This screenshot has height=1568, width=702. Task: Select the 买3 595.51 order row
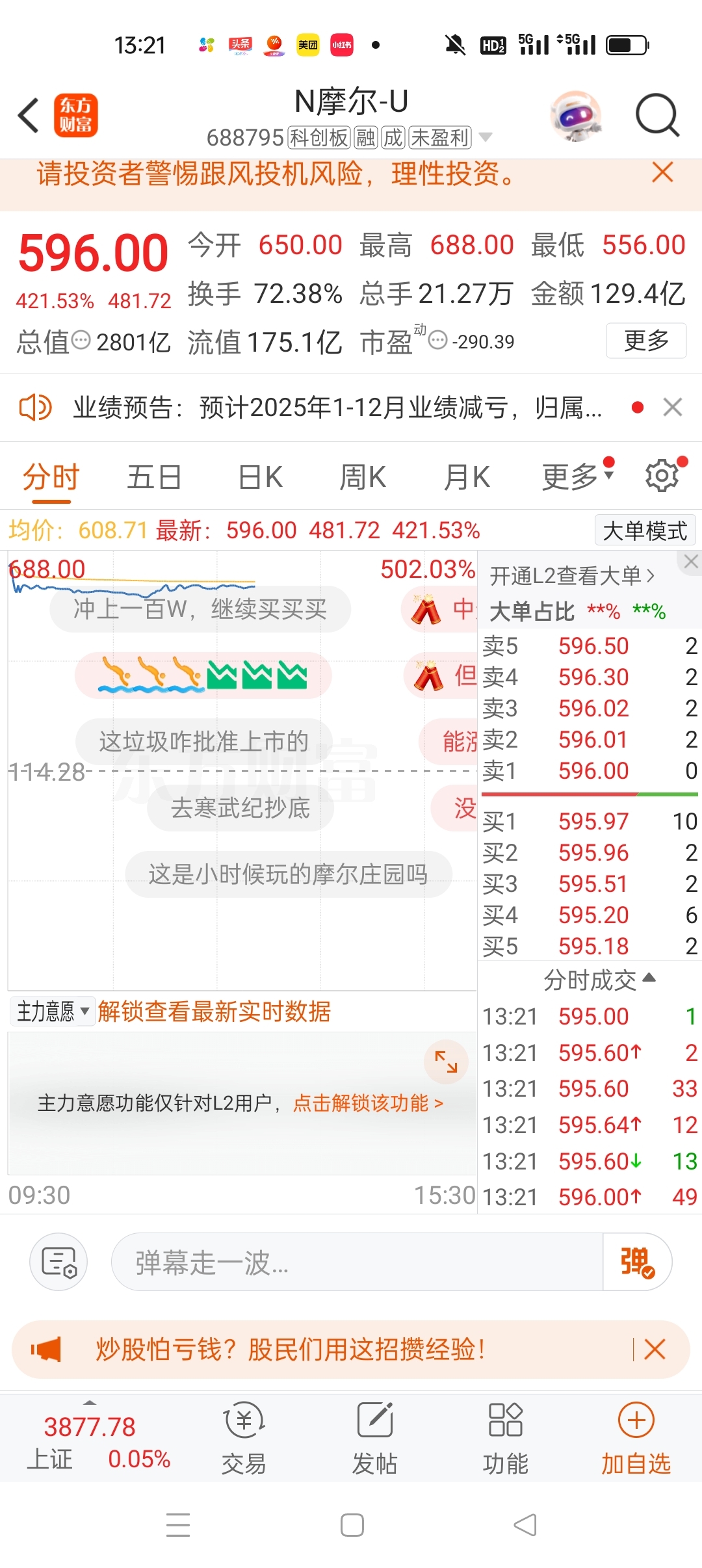point(590,883)
